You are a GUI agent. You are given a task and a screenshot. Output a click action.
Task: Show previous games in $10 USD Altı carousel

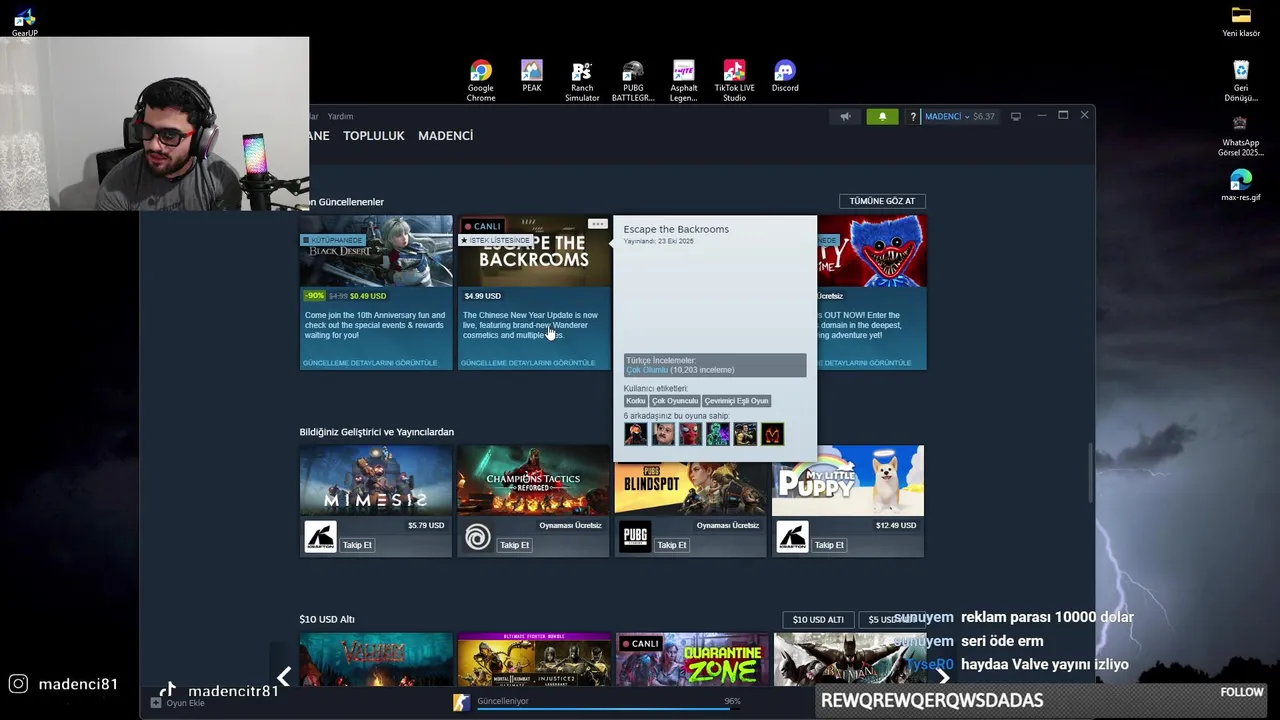284,677
